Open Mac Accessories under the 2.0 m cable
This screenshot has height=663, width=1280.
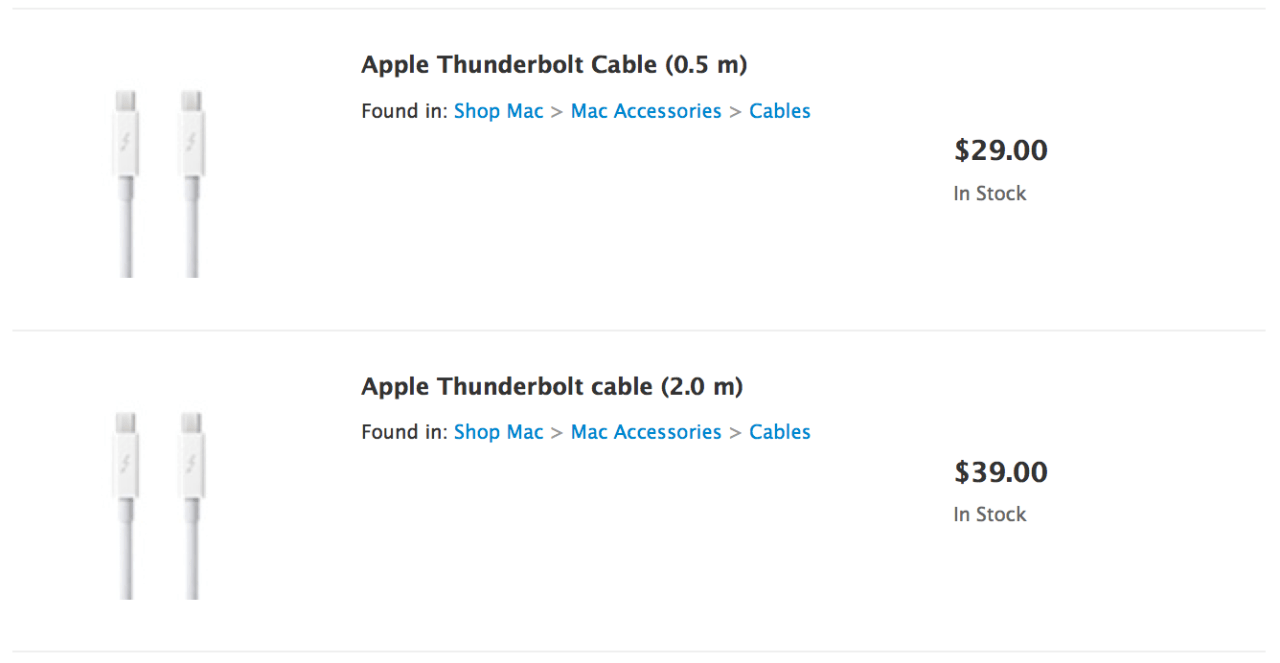tap(646, 433)
